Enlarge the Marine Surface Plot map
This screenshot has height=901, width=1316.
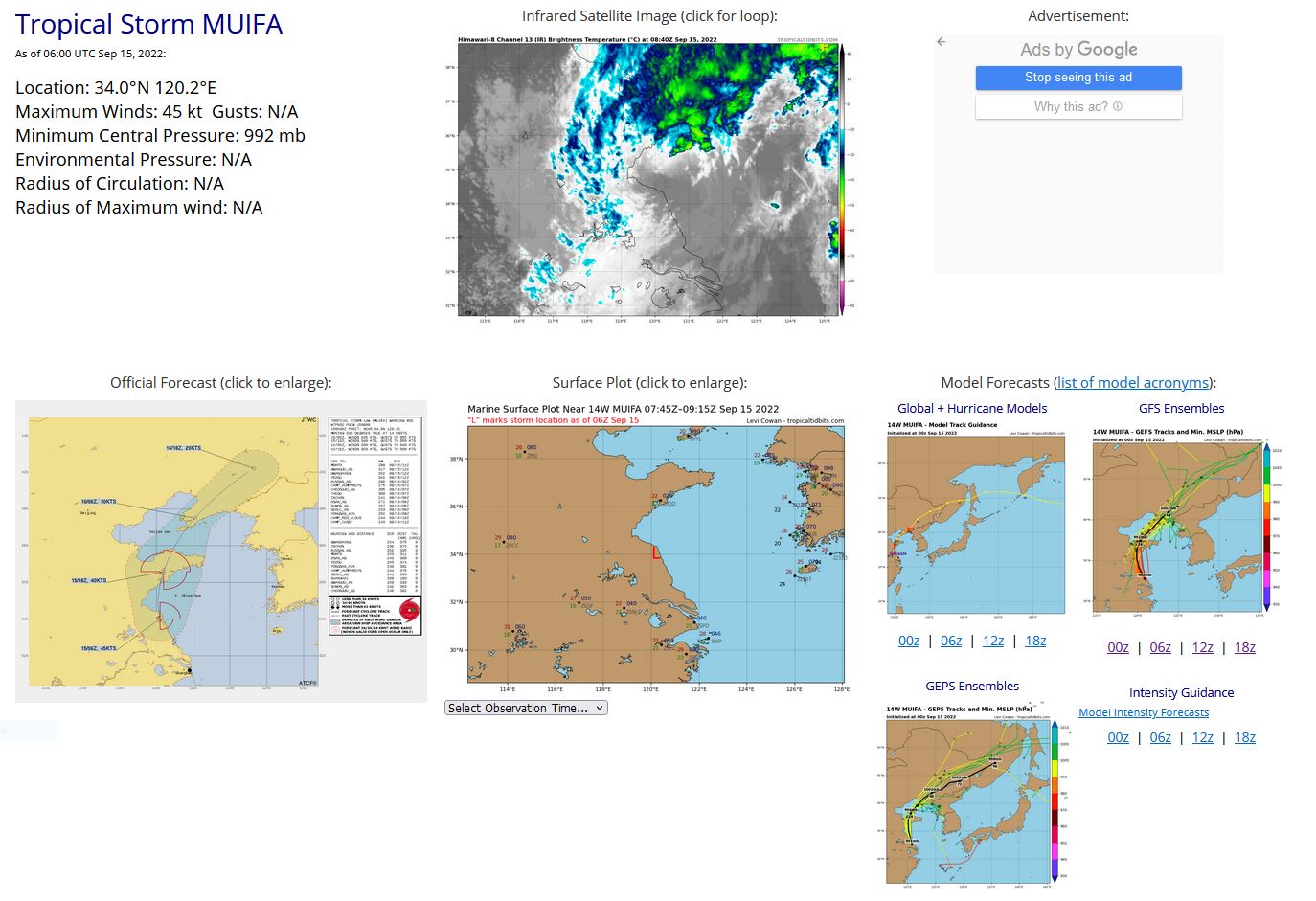(x=655, y=552)
